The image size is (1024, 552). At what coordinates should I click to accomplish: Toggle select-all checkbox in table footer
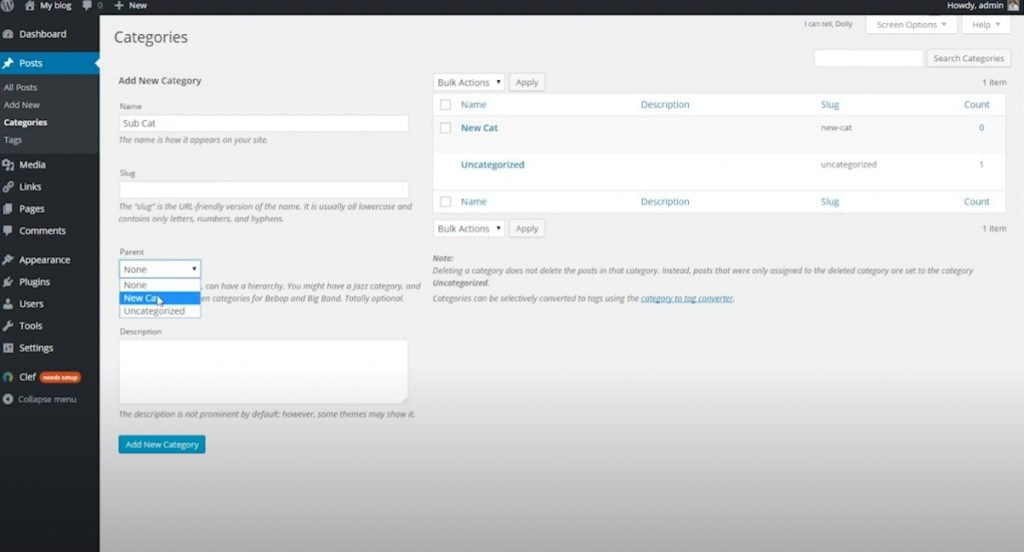pos(446,202)
